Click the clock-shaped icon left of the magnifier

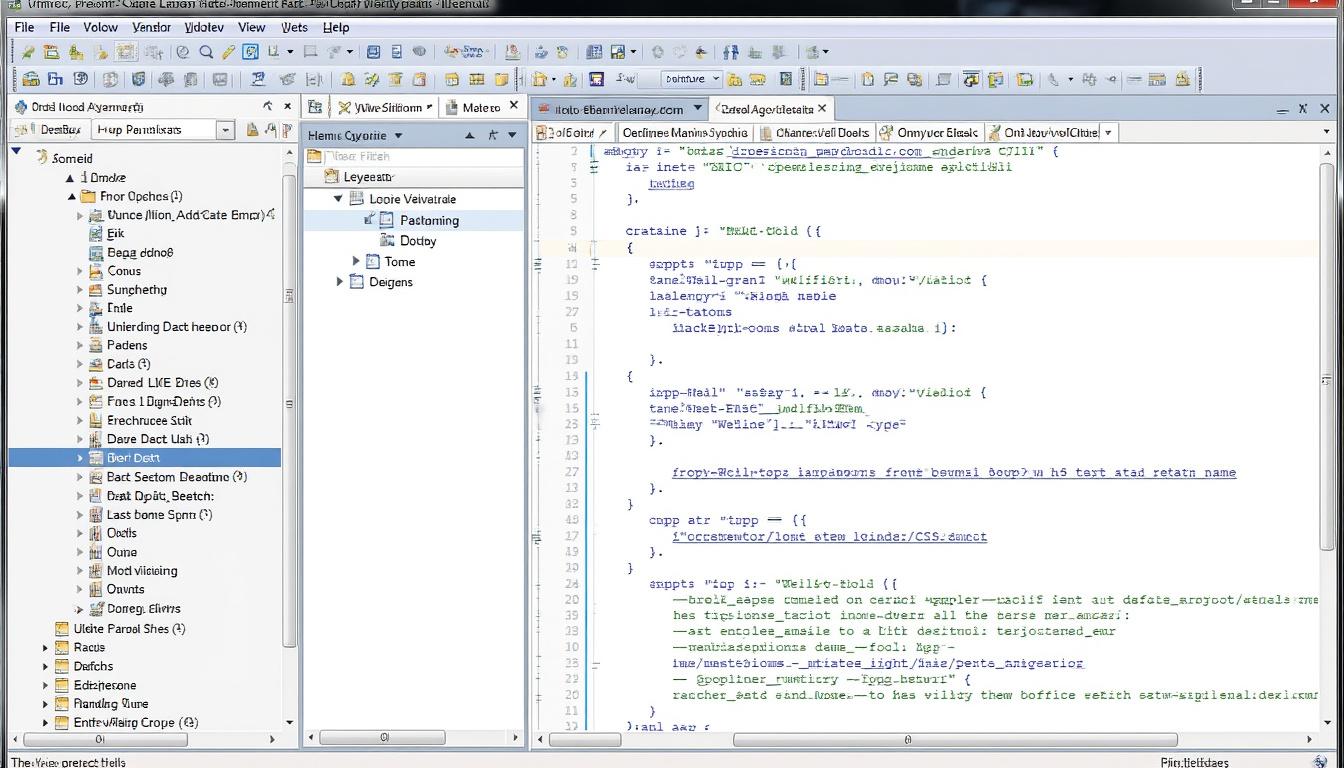point(182,52)
